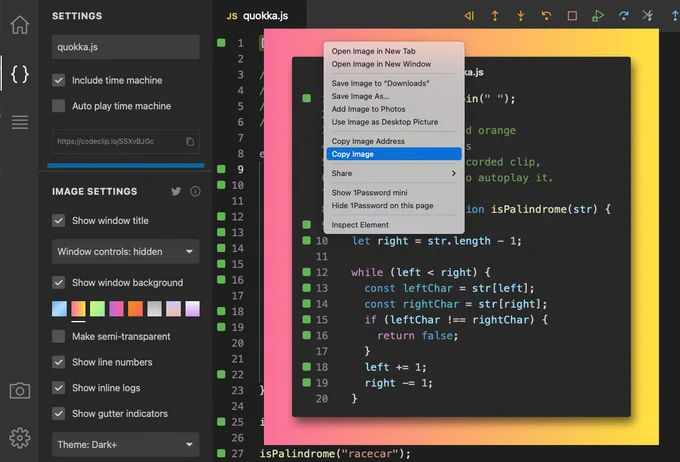Click the step back undo arrow icon

tap(546, 16)
